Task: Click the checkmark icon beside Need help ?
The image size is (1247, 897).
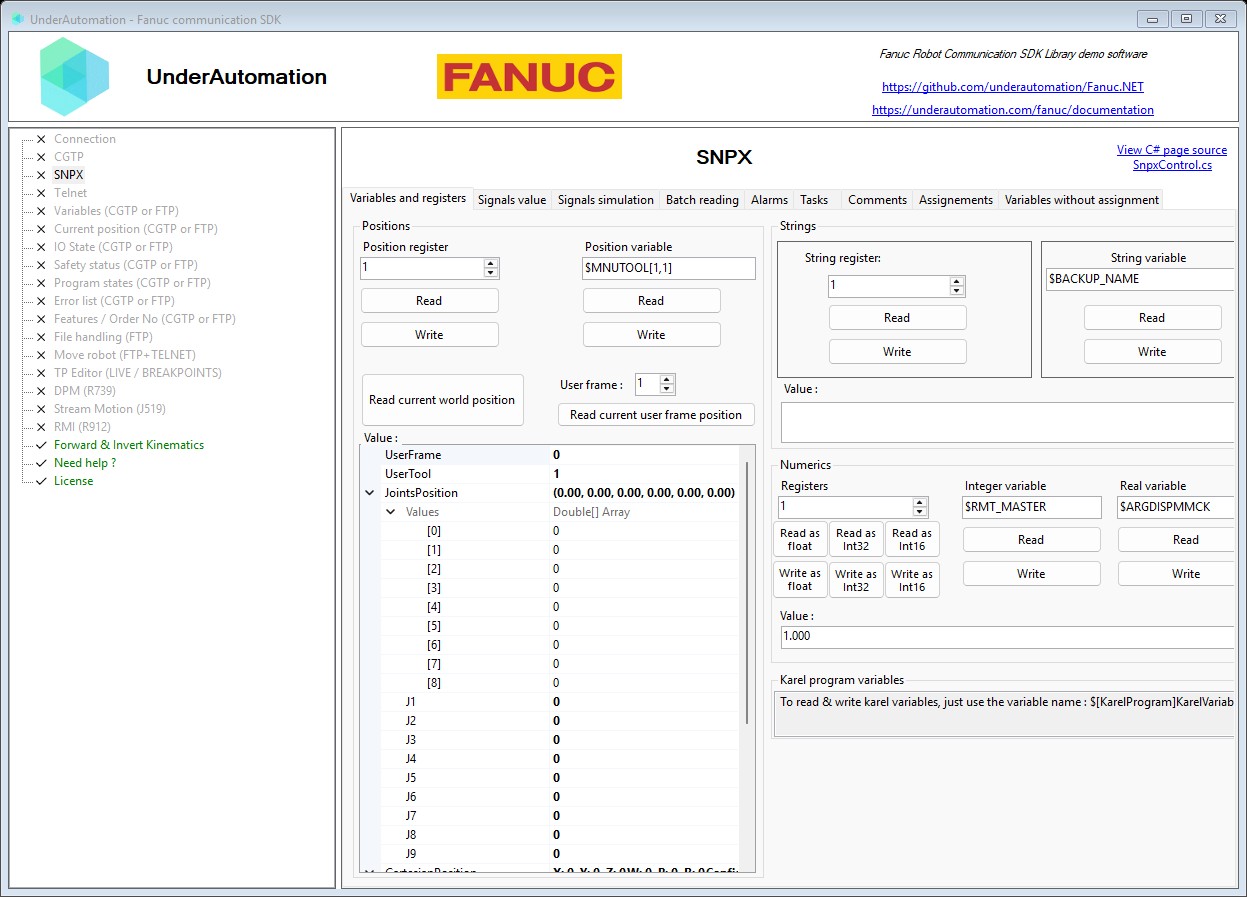Action: click(x=41, y=463)
